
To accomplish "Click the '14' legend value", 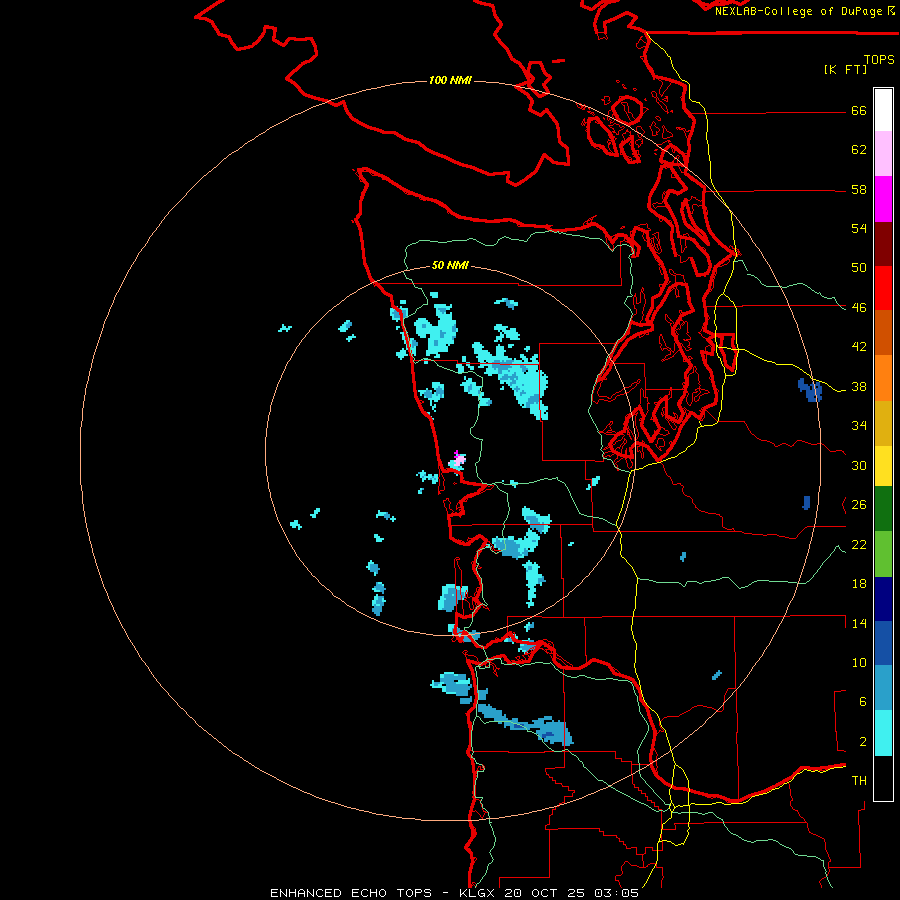I will click(x=859, y=623).
